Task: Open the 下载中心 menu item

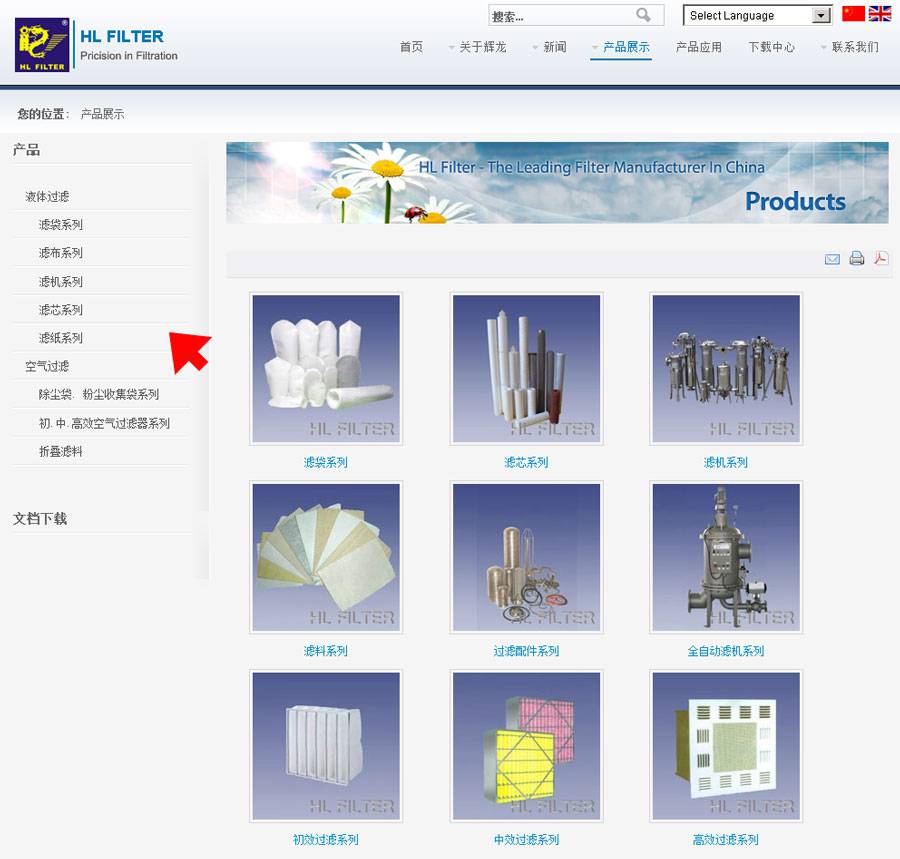Action: pyautogui.click(x=772, y=47)
